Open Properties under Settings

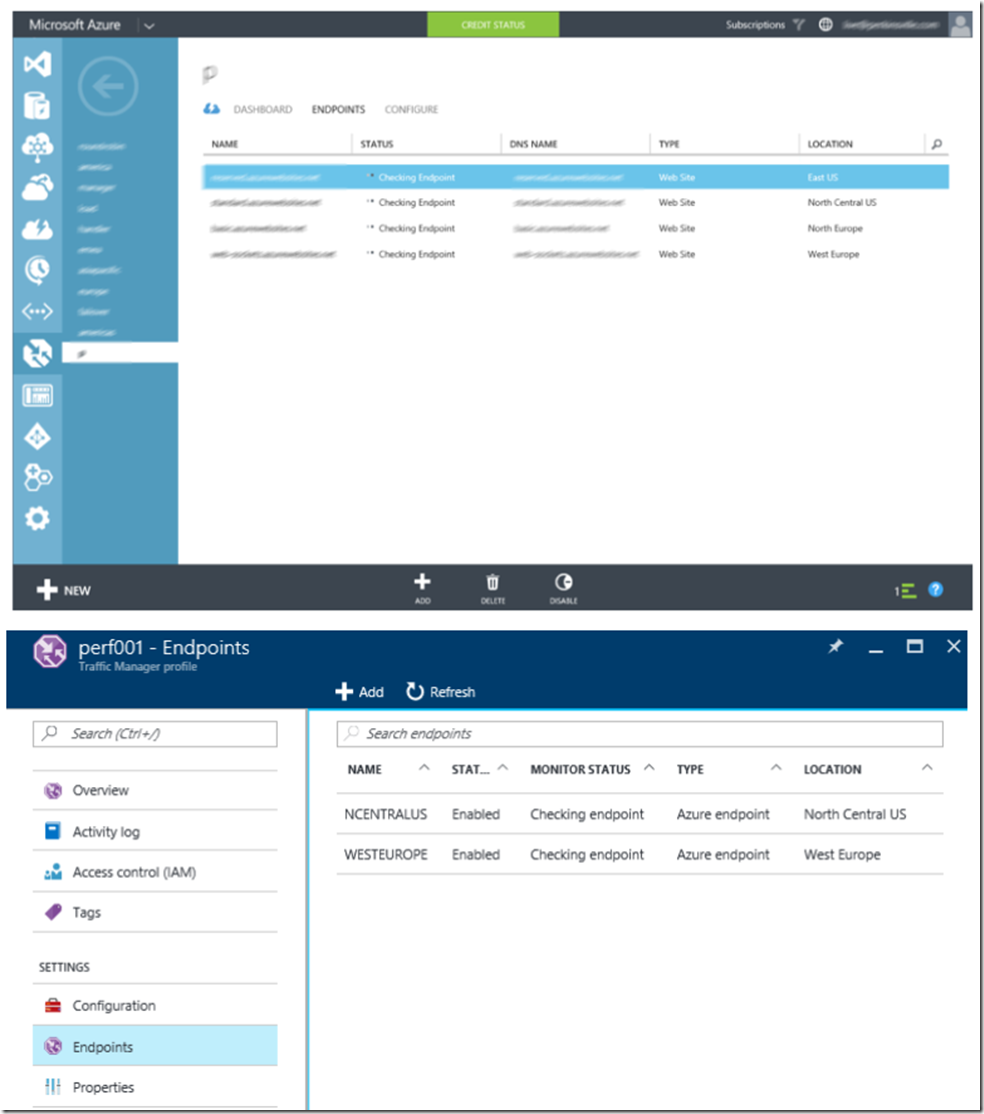click(155, 1087)
